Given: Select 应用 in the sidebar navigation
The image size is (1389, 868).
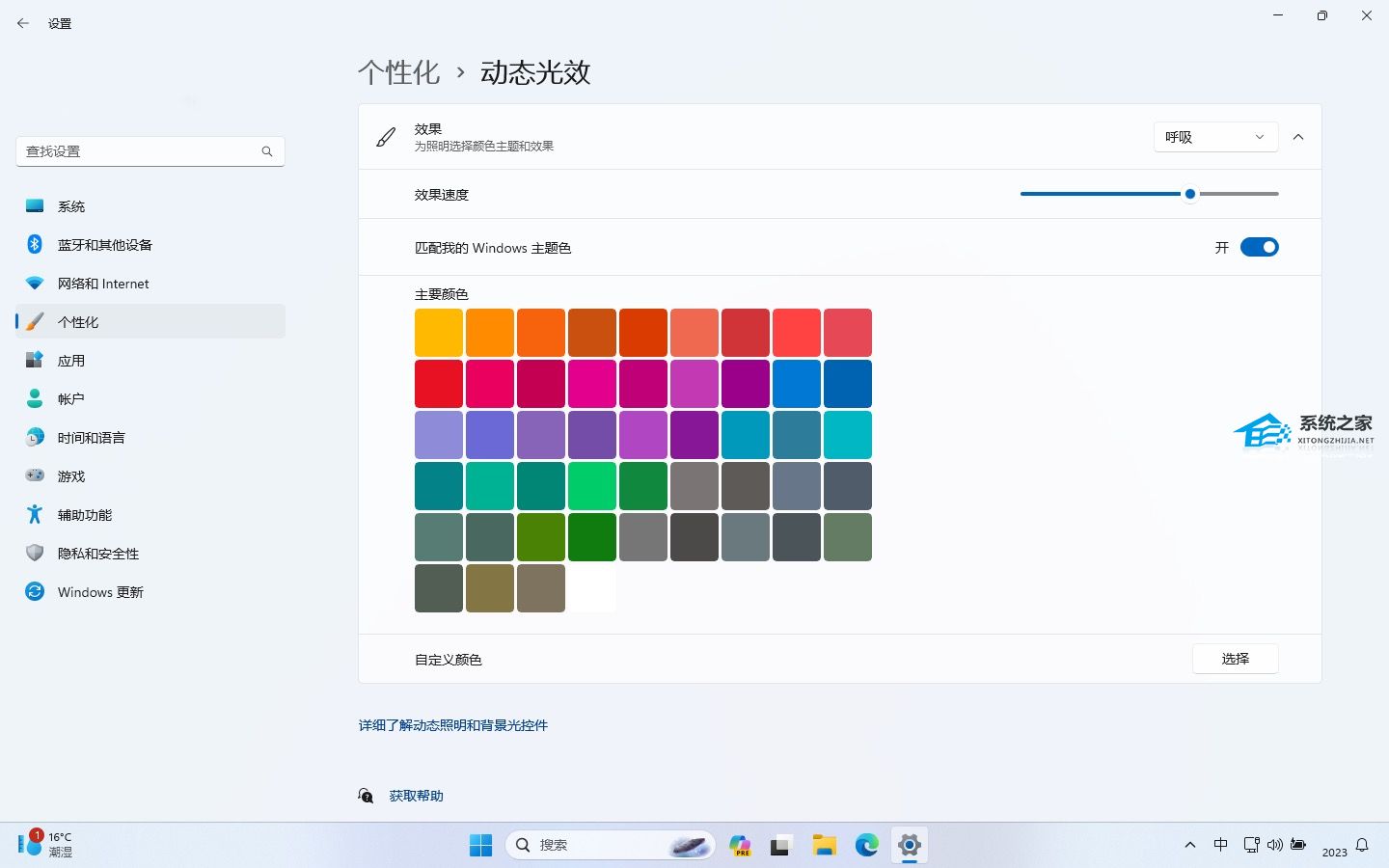Looking at the screenshot, I should pos(71,360).
